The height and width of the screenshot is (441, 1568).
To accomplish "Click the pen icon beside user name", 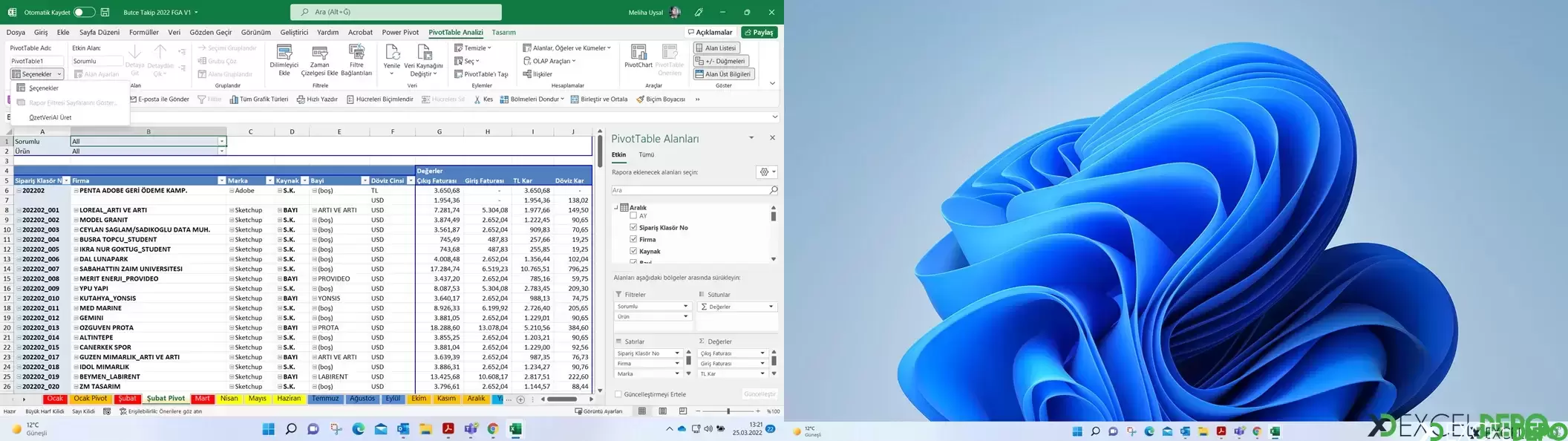I will click(x=699, y=13).
